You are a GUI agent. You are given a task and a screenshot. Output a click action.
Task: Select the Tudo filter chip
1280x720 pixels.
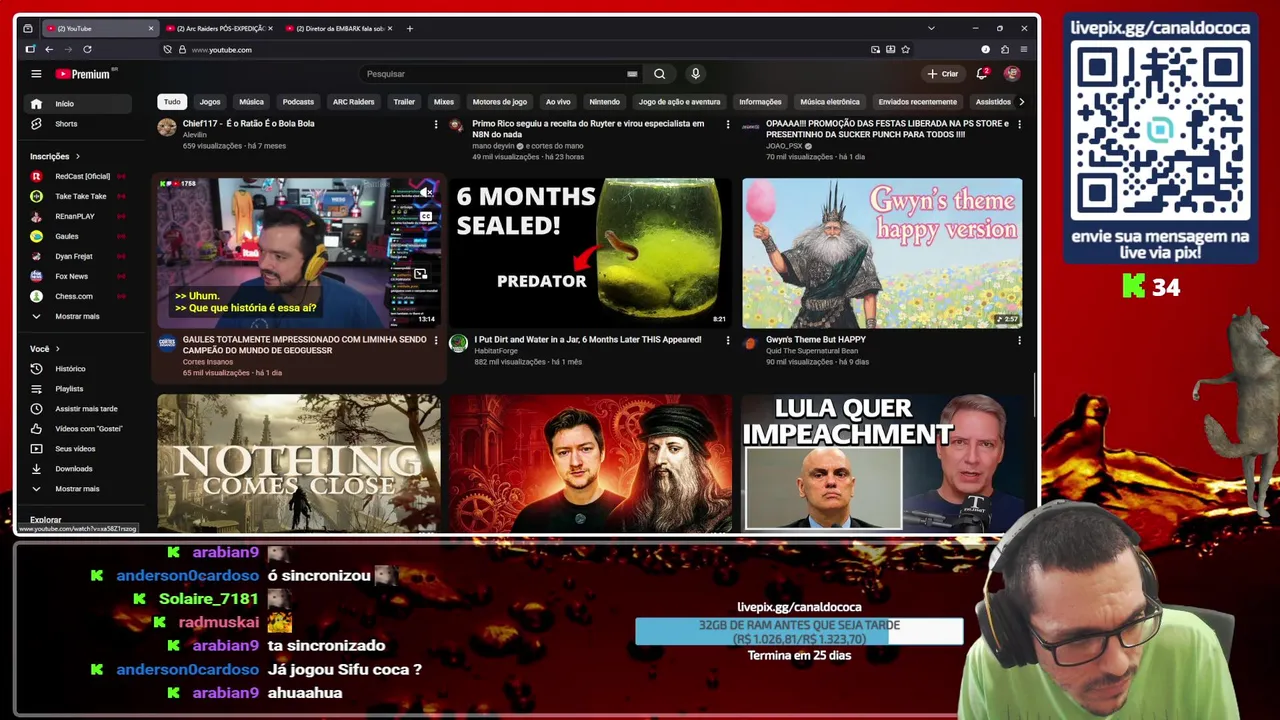[x=172, y=102]
